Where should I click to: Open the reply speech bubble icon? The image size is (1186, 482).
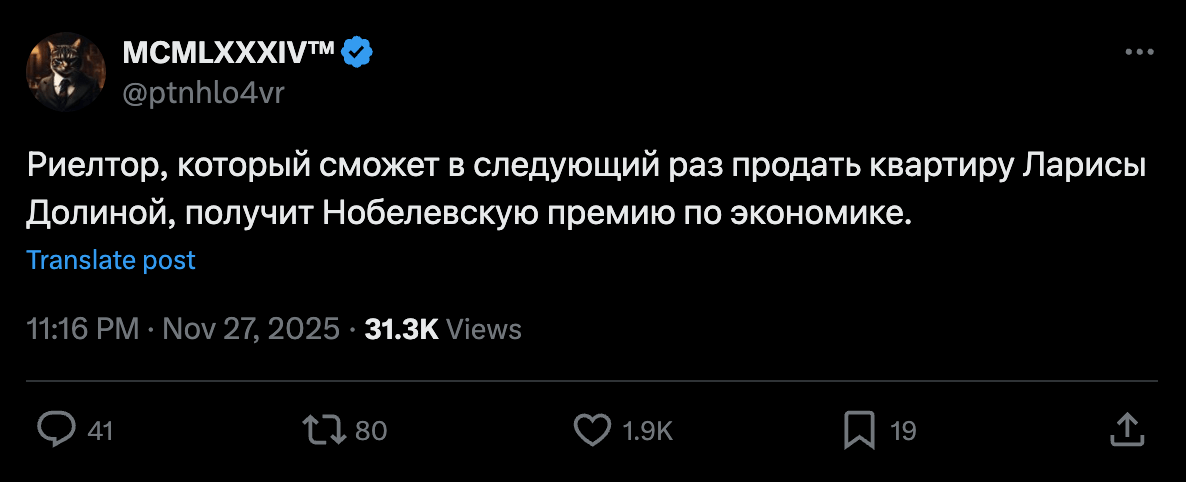tap(57, 430)
